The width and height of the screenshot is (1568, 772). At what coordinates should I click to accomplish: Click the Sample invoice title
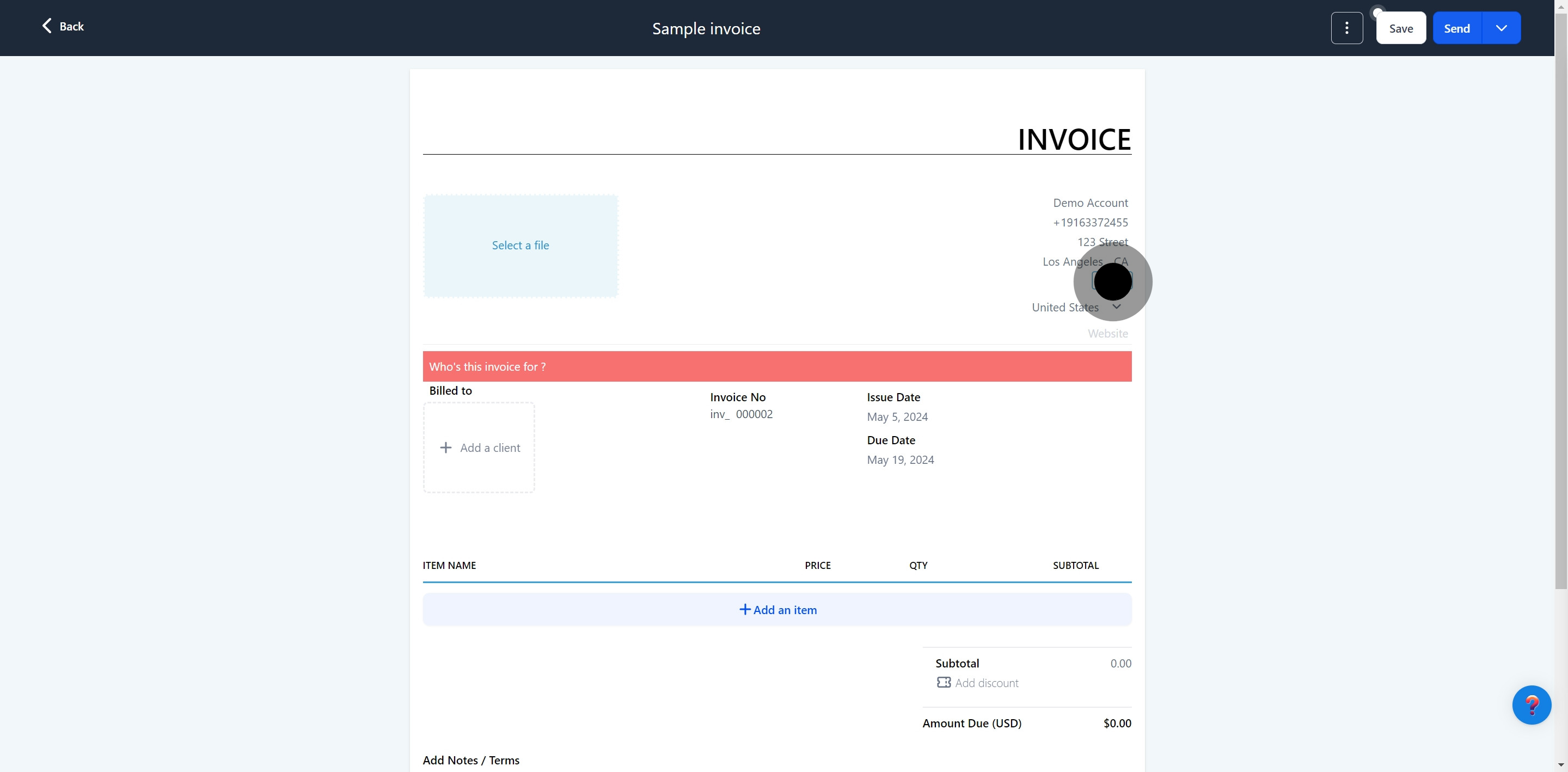706,29
